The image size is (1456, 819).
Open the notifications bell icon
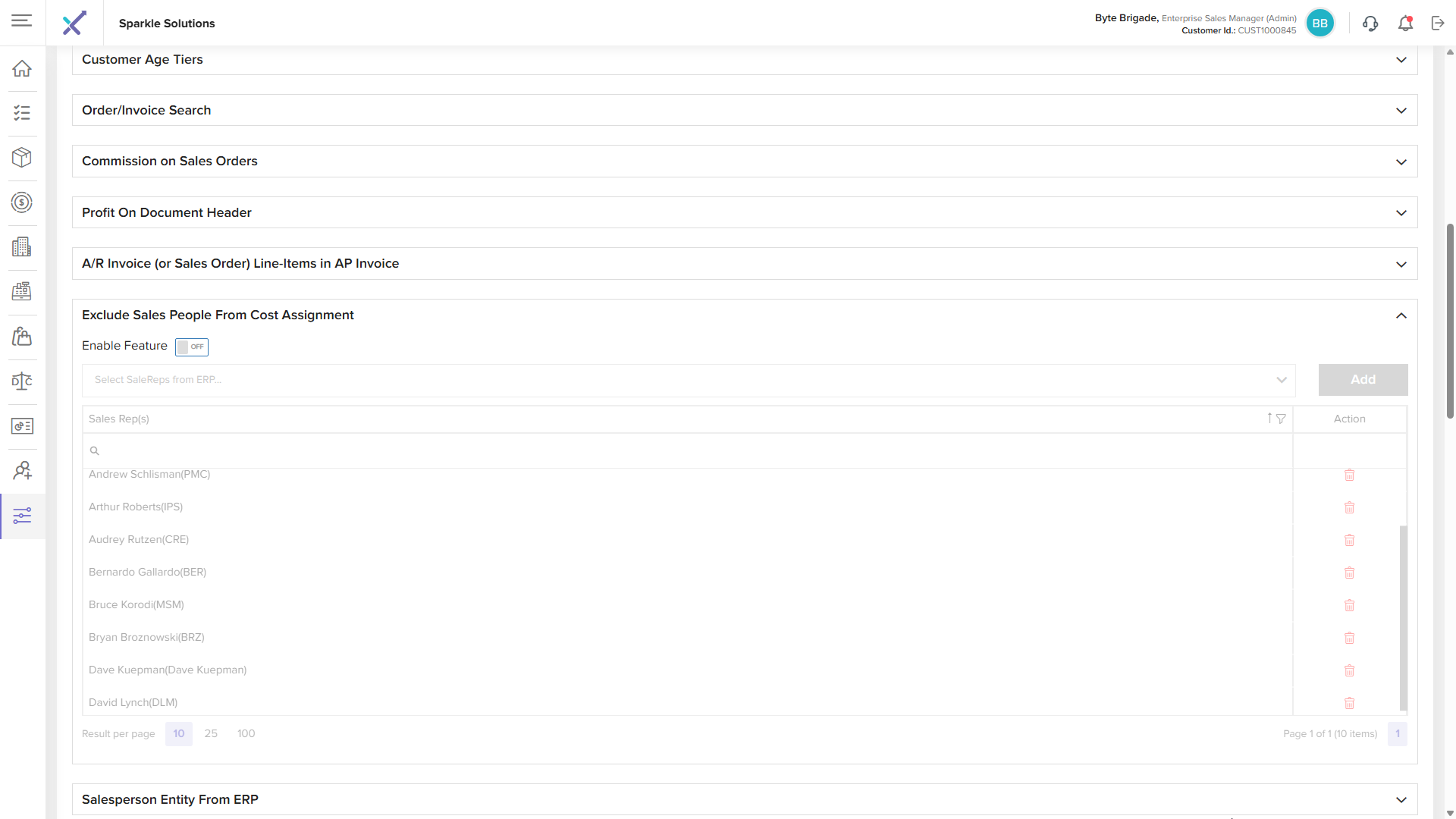click(x=1405, y=24)
